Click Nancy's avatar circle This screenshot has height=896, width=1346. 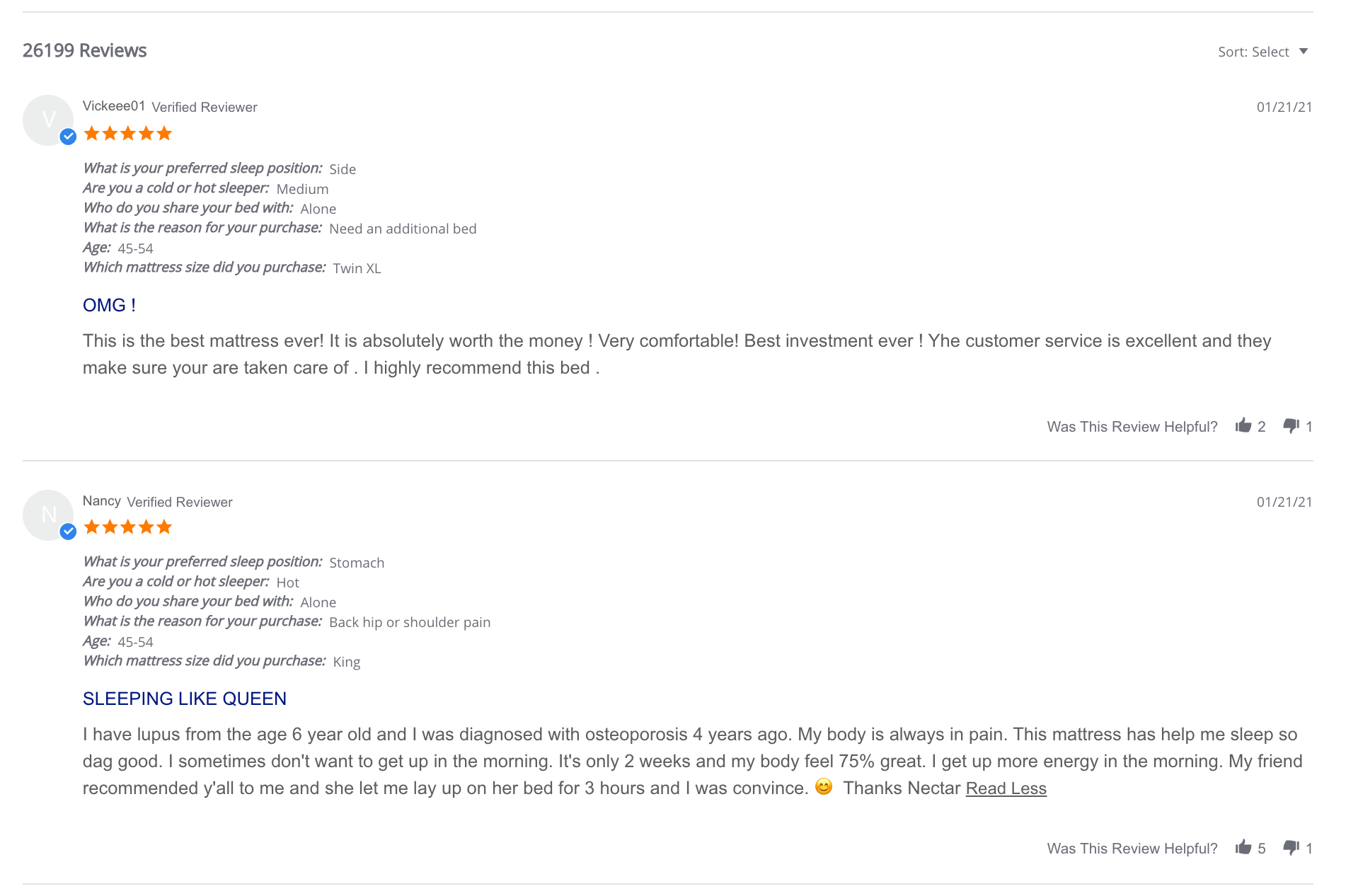coord(47,515)
